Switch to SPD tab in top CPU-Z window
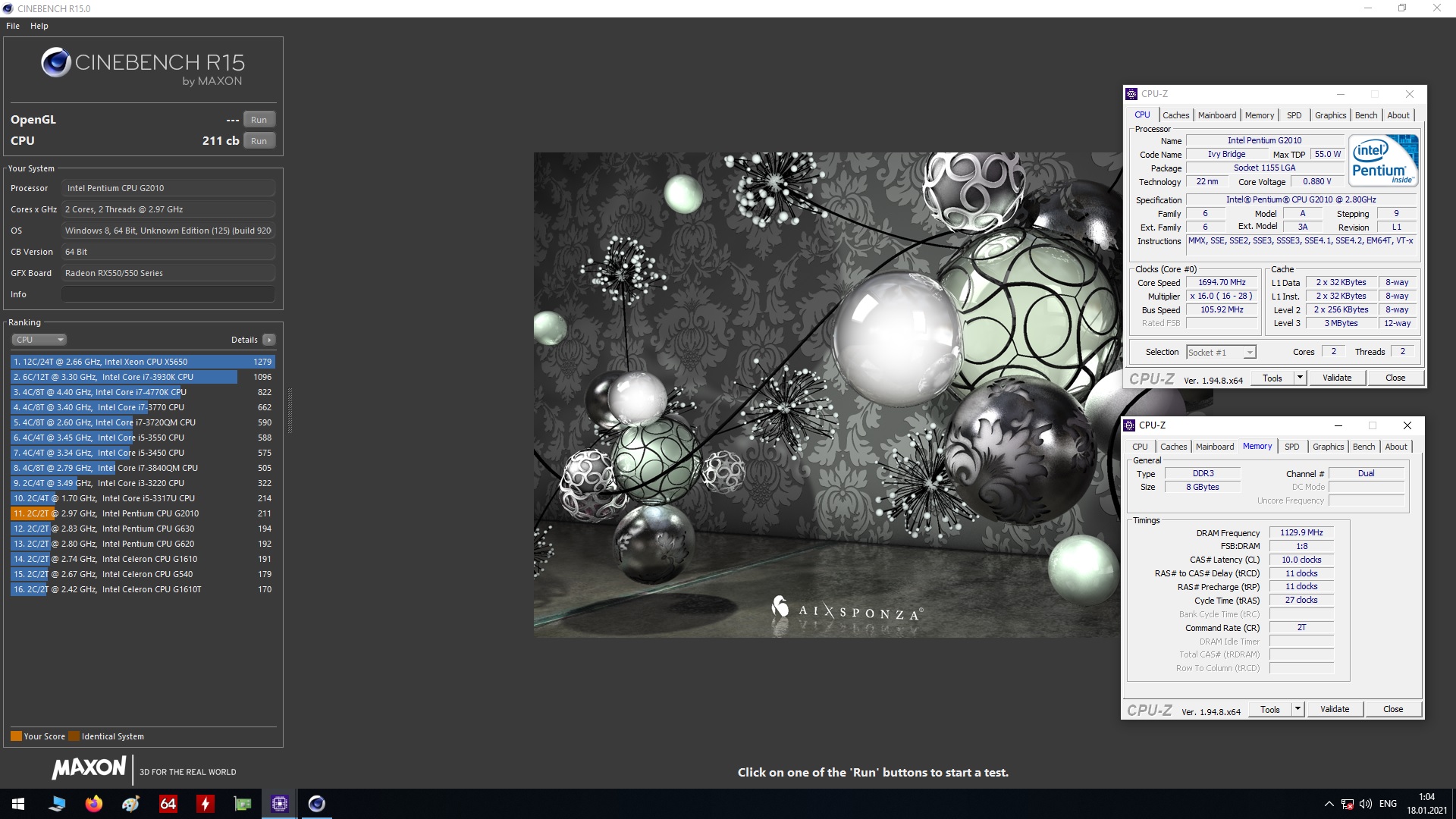The width and height of the screenshot is (1456, 819). 1294,115
